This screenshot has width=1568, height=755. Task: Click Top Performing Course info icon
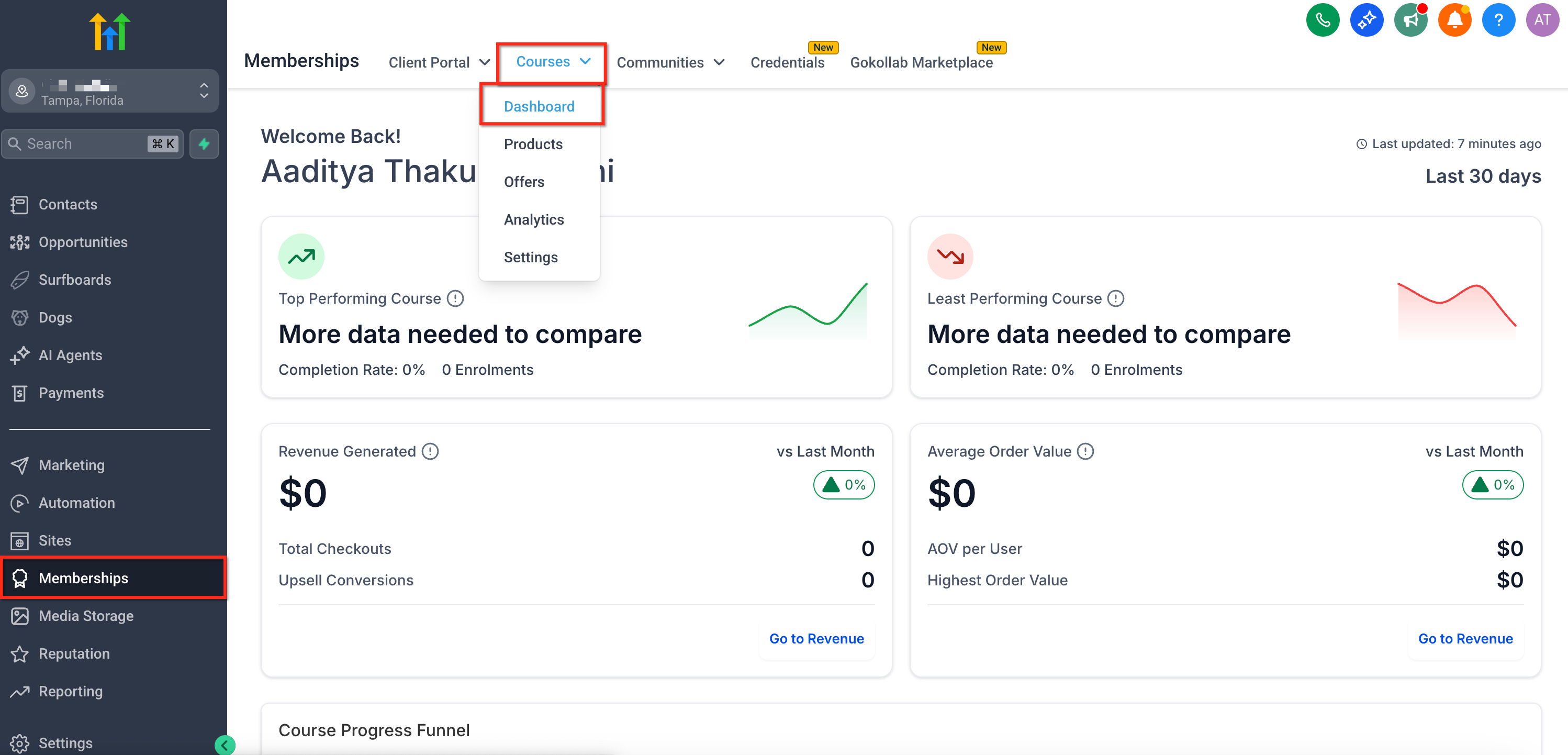(455, 298)
